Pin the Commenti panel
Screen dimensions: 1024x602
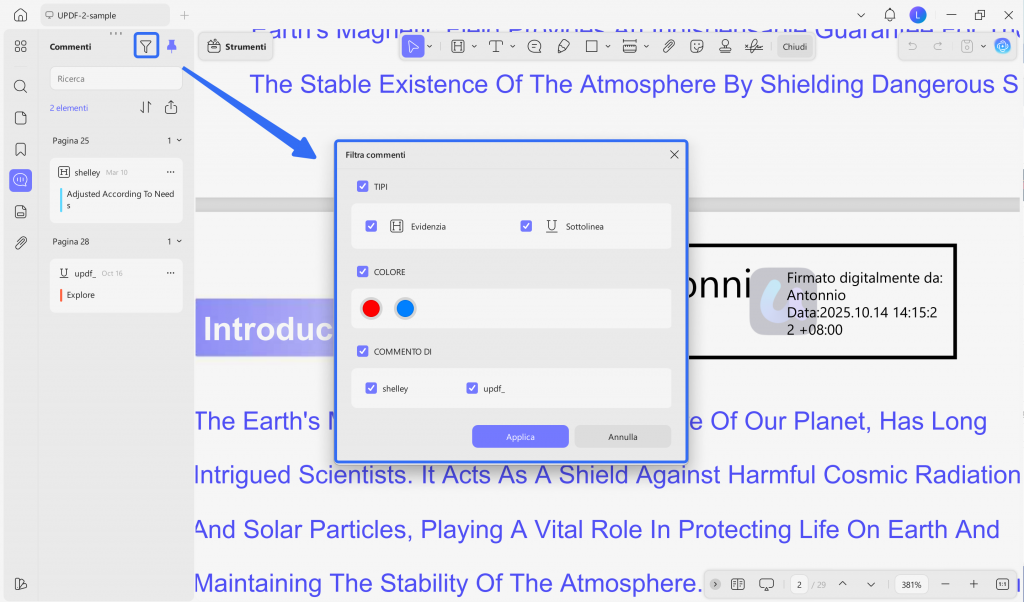coord(172,46)
